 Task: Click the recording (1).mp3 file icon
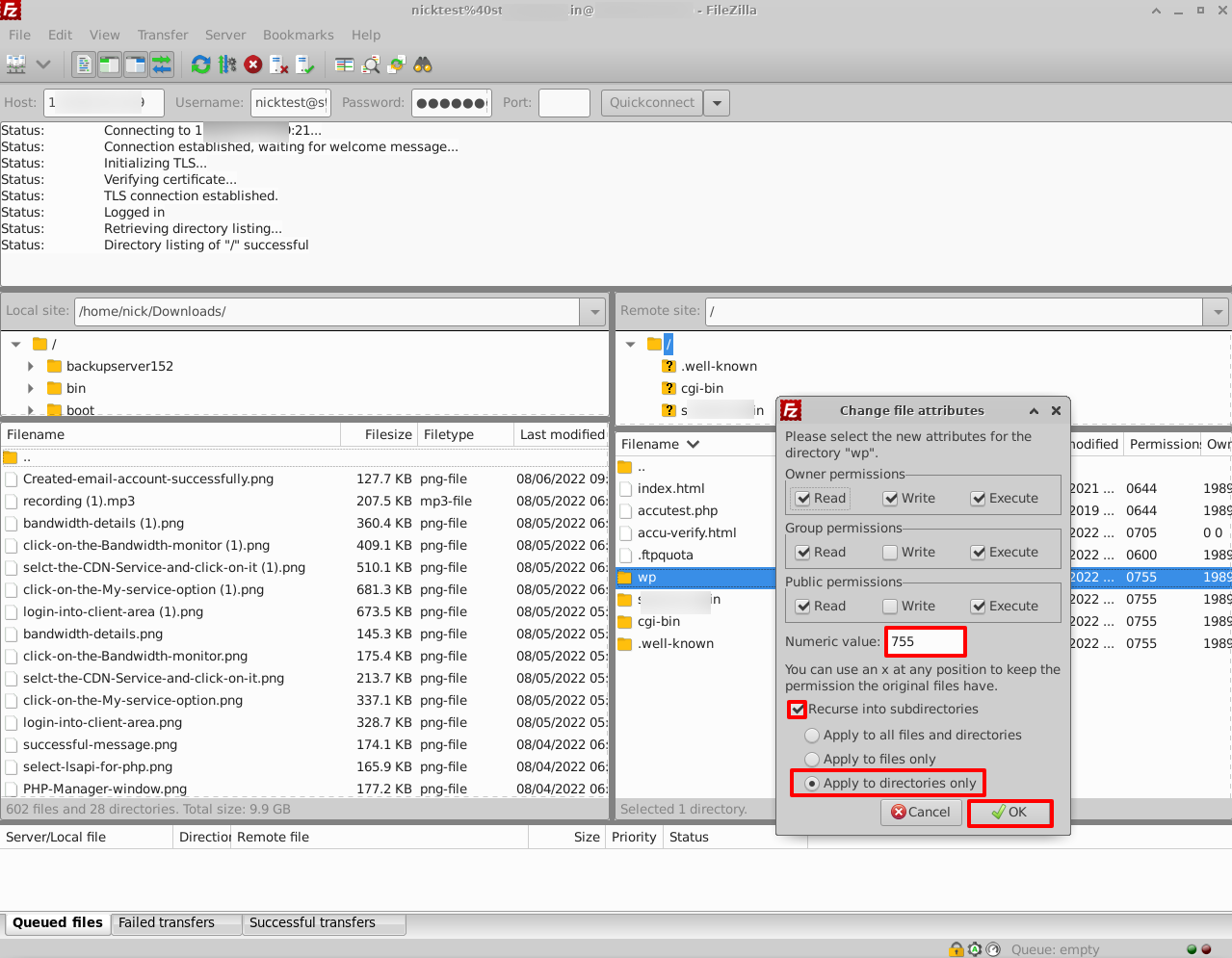[x=12, y=501]
